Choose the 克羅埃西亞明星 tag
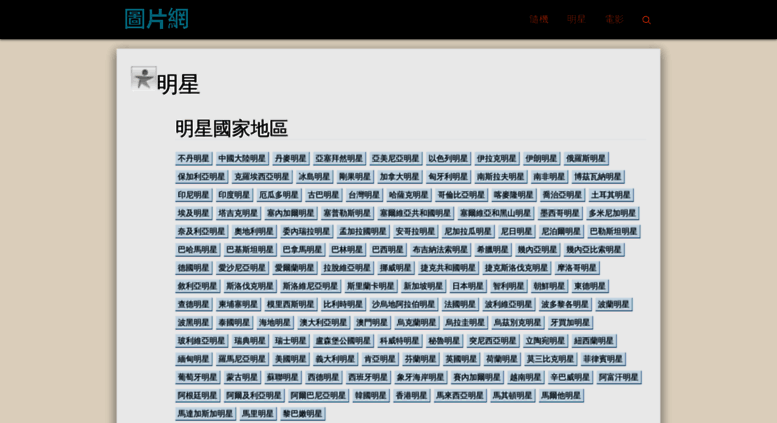Image resolution: width=777 pixels, height=423 pixels. pos(262,177)
